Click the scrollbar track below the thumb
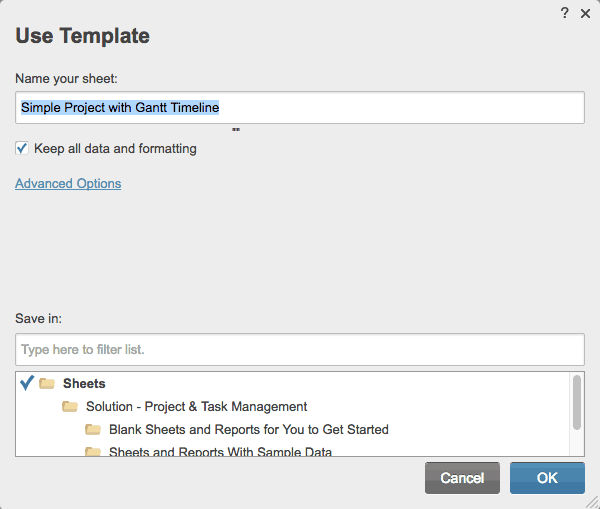The image size is (600, 509). [x=576, y=442]
